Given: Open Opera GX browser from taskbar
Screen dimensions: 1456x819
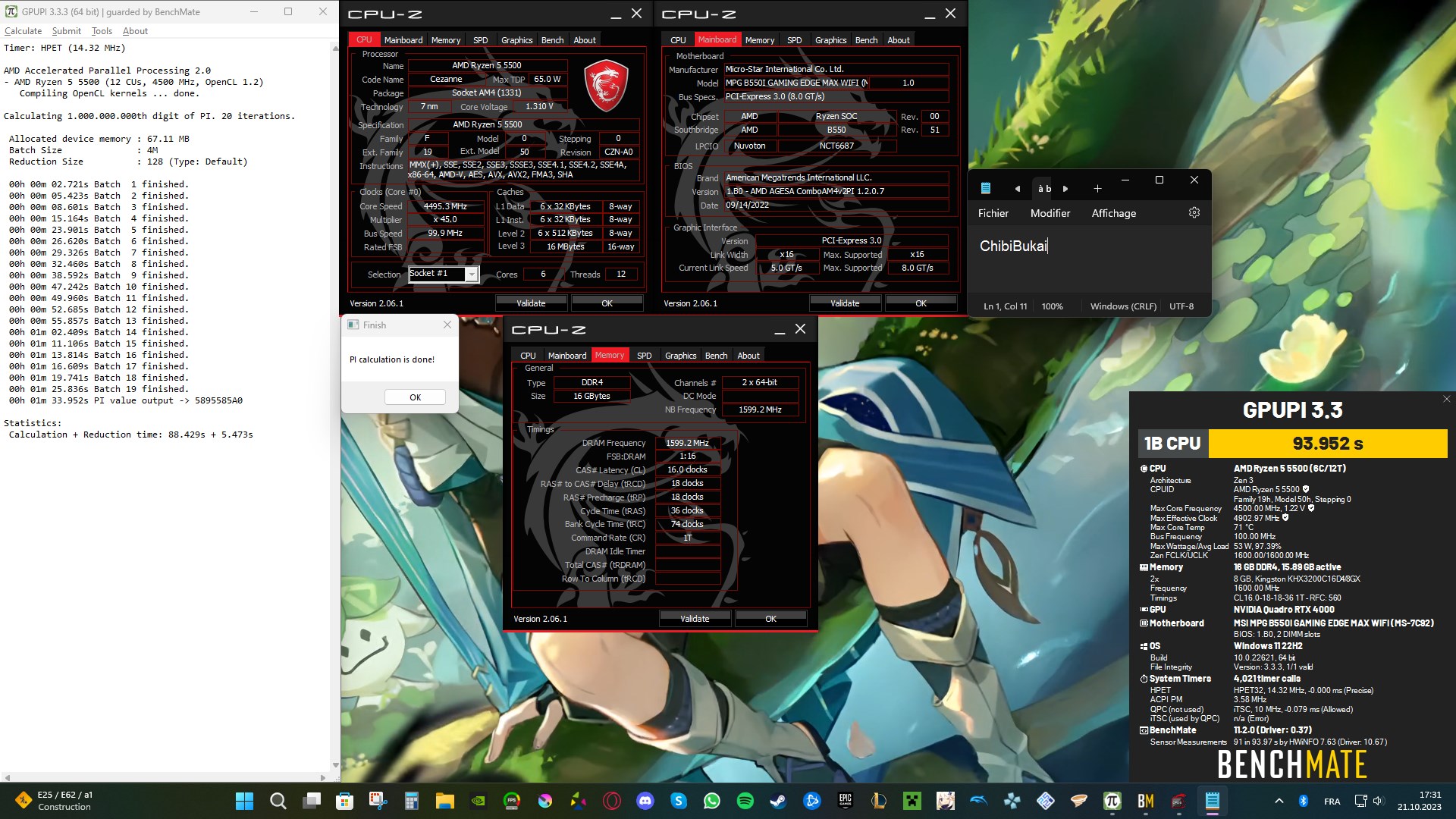Looking at the screenshot, I should click(611, 801).
